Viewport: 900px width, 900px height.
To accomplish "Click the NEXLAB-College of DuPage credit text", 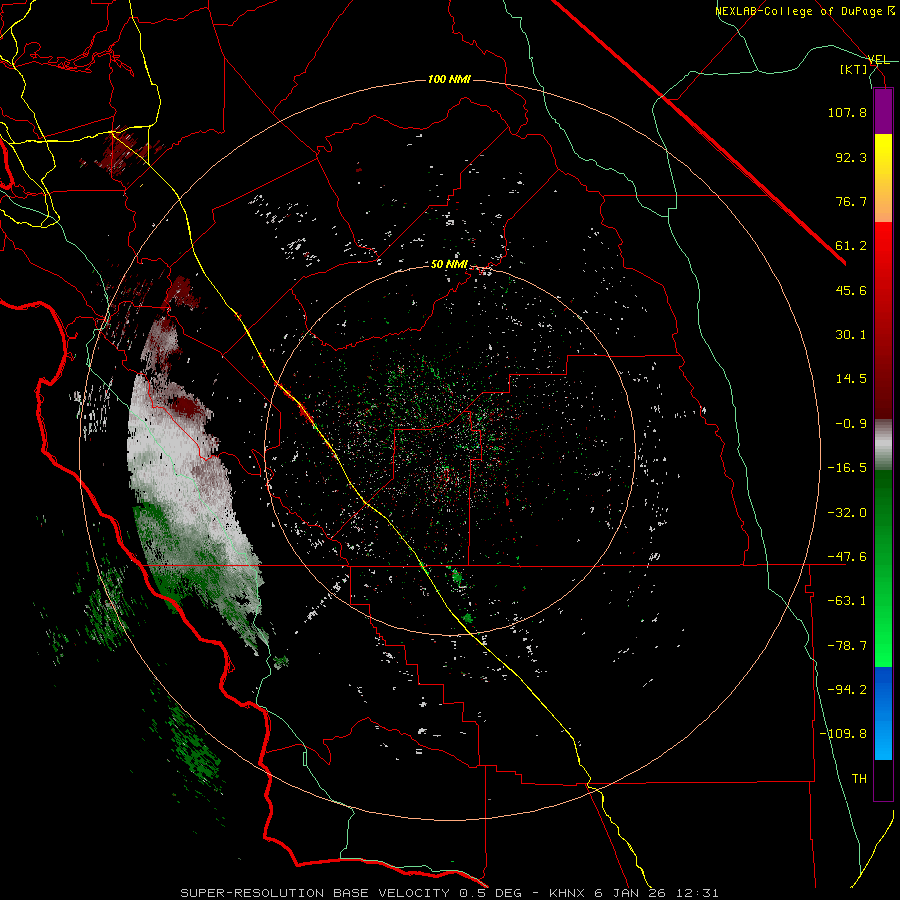I will [x=799, y=11].
